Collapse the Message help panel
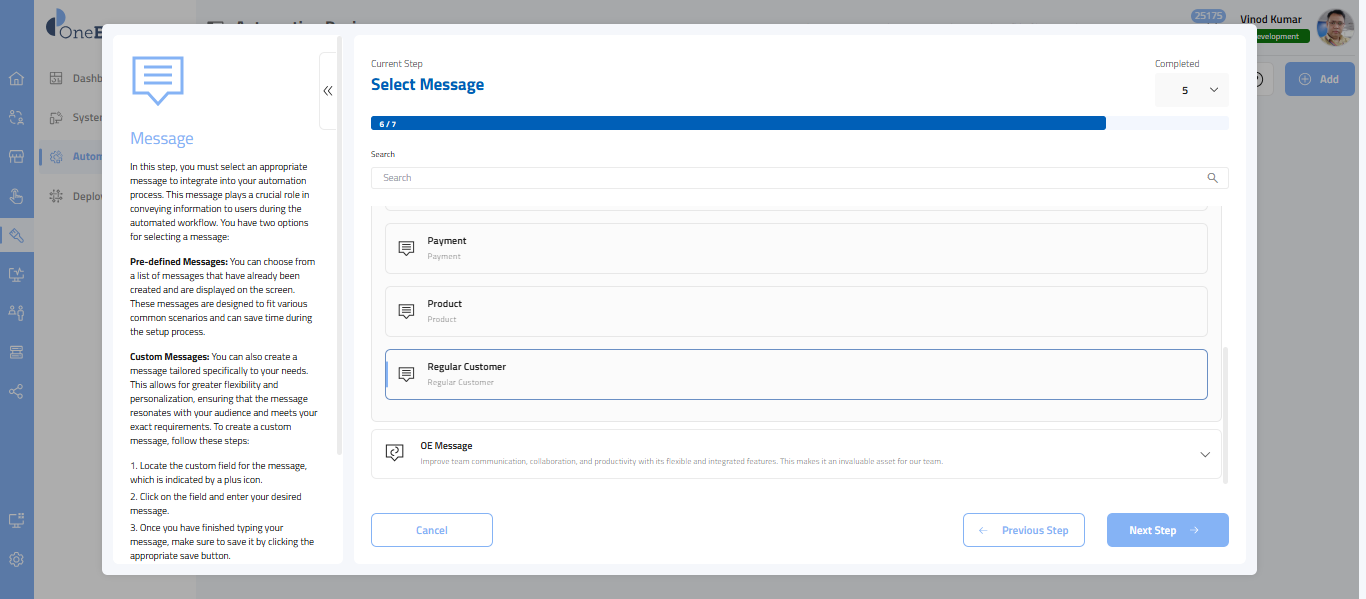This screenshot has height=599, width=1366. pyautogui.click(x=328, y=91)
